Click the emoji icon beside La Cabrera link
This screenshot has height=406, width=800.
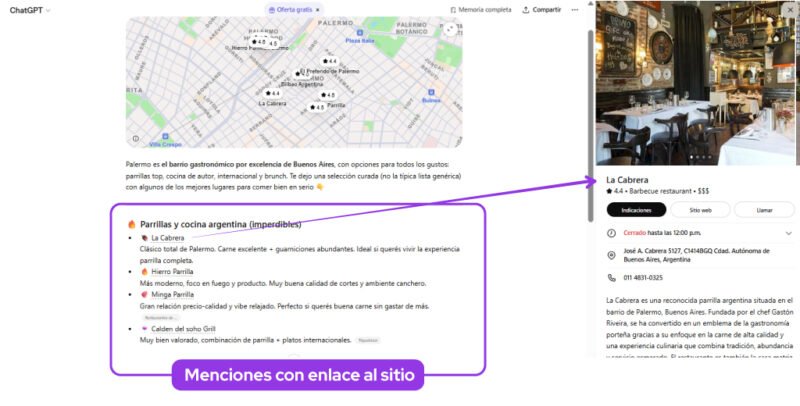pyautogui.click(x=144, y=238)
